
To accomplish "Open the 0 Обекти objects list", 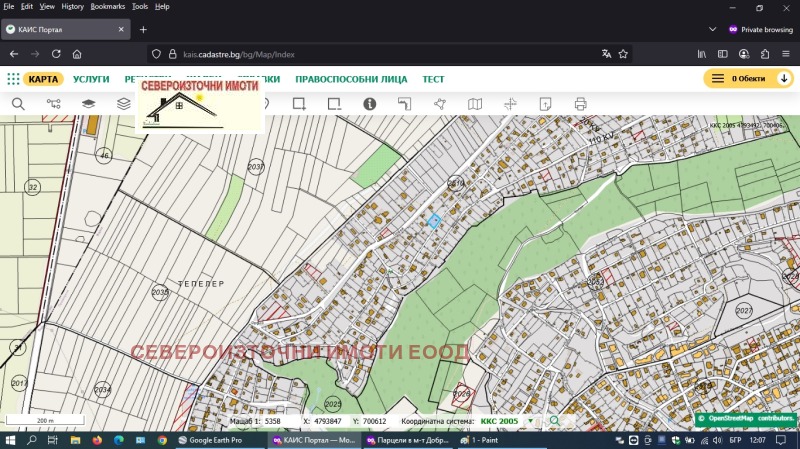I will (x=748, y=79).
